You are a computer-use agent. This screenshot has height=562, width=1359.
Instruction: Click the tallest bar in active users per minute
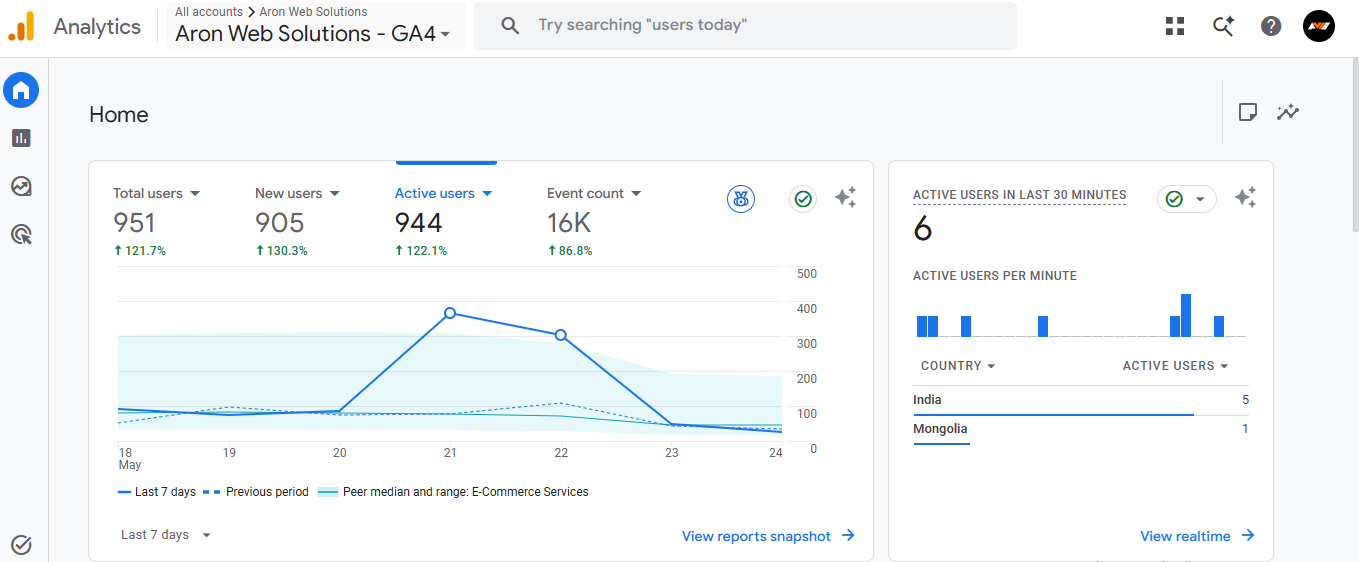click(x=1186, y=315)
